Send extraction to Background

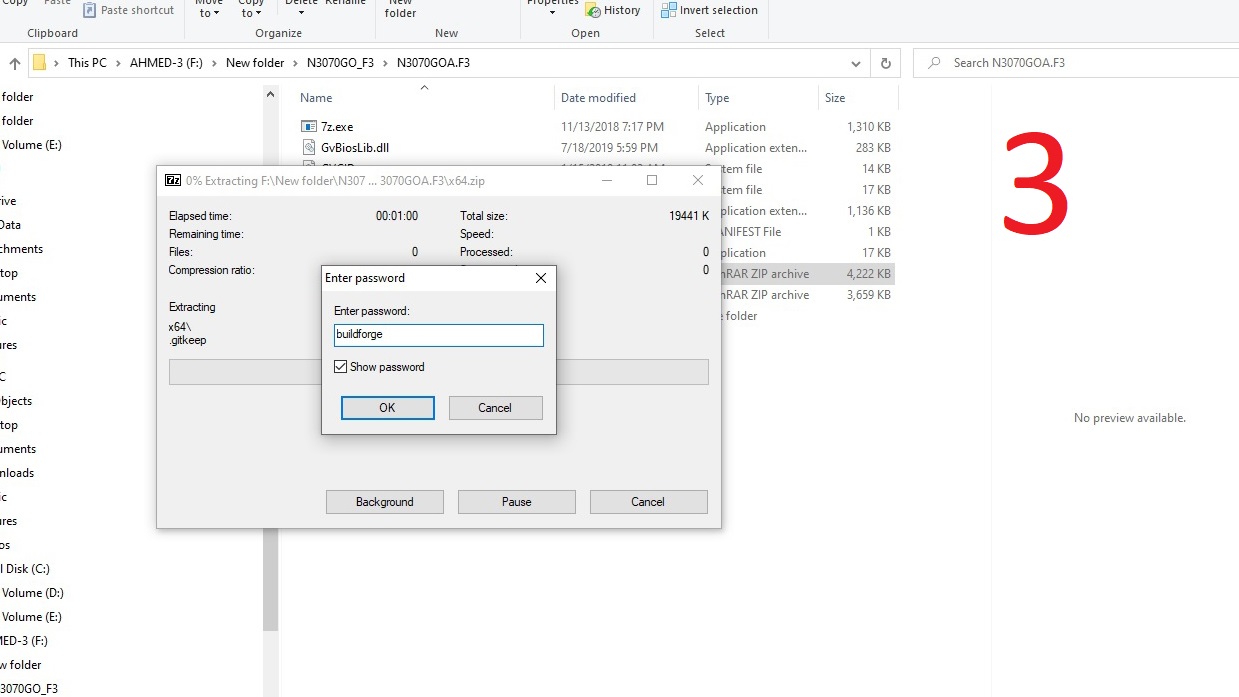[x=384, y=502]
